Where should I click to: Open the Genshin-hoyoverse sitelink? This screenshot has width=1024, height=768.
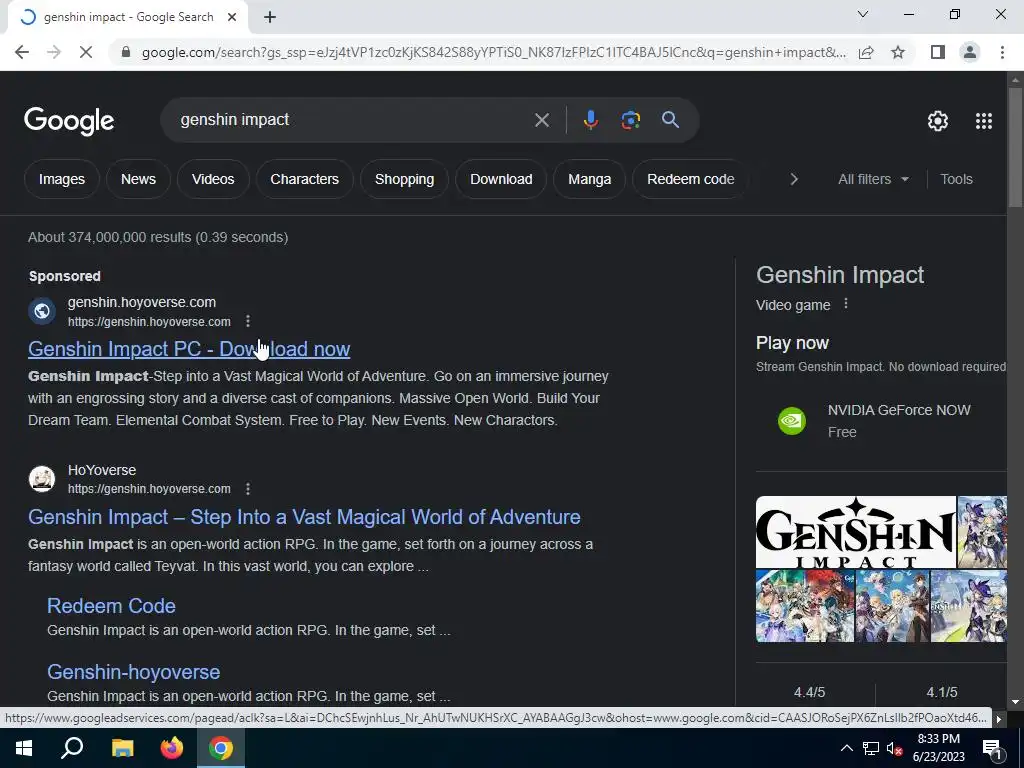point(133,672)
